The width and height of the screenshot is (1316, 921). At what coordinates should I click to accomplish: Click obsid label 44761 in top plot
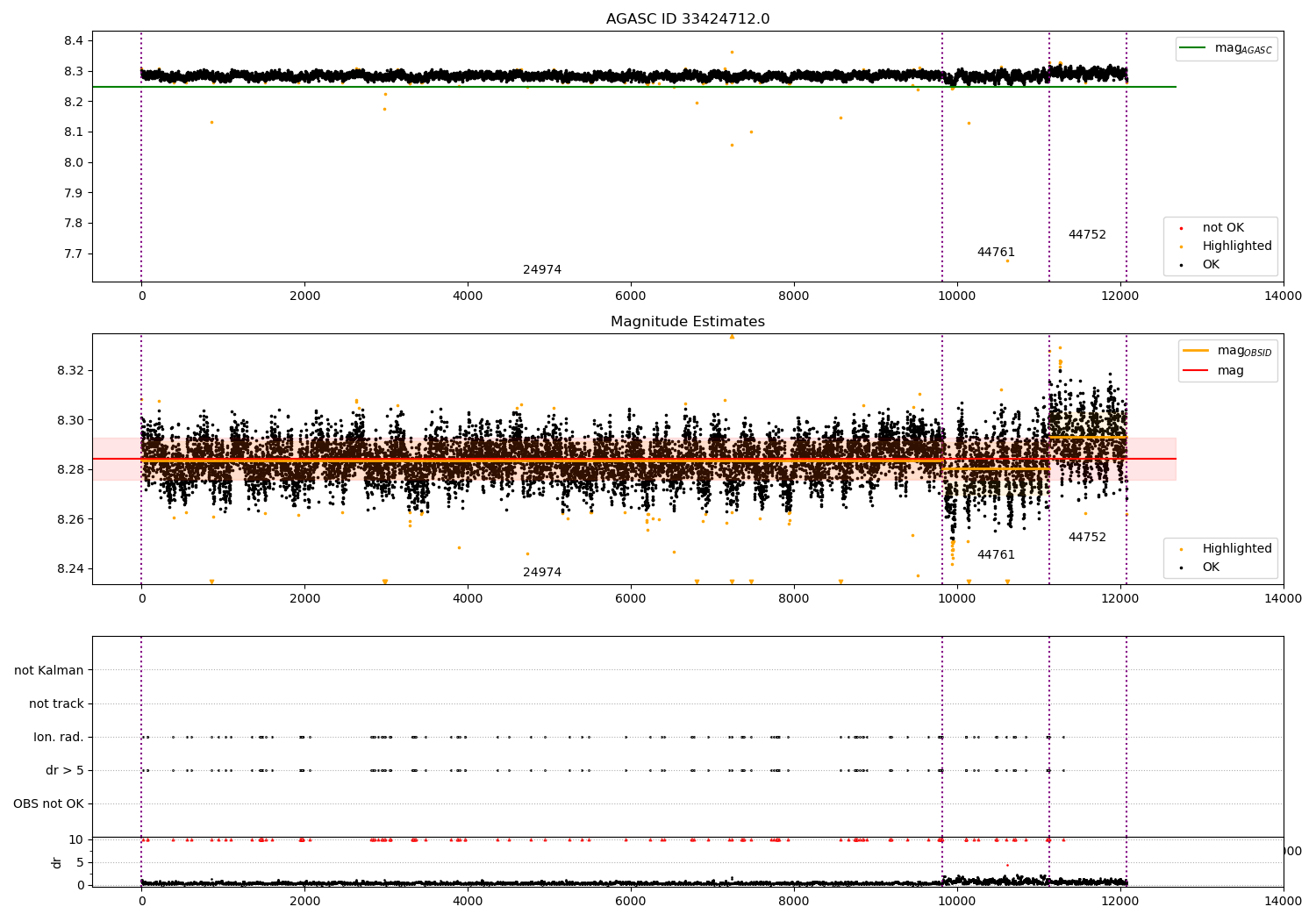pyautogui.click(x=996, y=253)
